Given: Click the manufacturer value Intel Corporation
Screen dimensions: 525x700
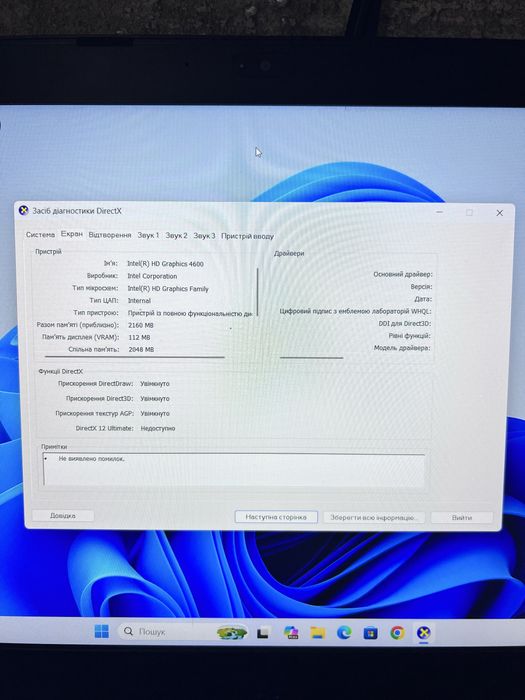Looking at the screenshot, I should point(152,276).
